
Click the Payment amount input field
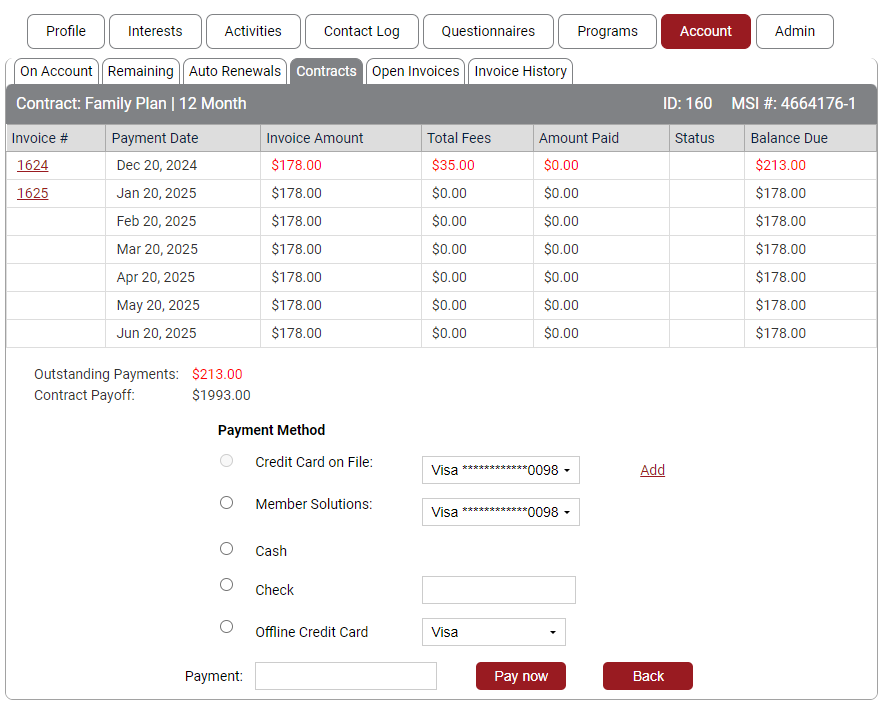345,676
